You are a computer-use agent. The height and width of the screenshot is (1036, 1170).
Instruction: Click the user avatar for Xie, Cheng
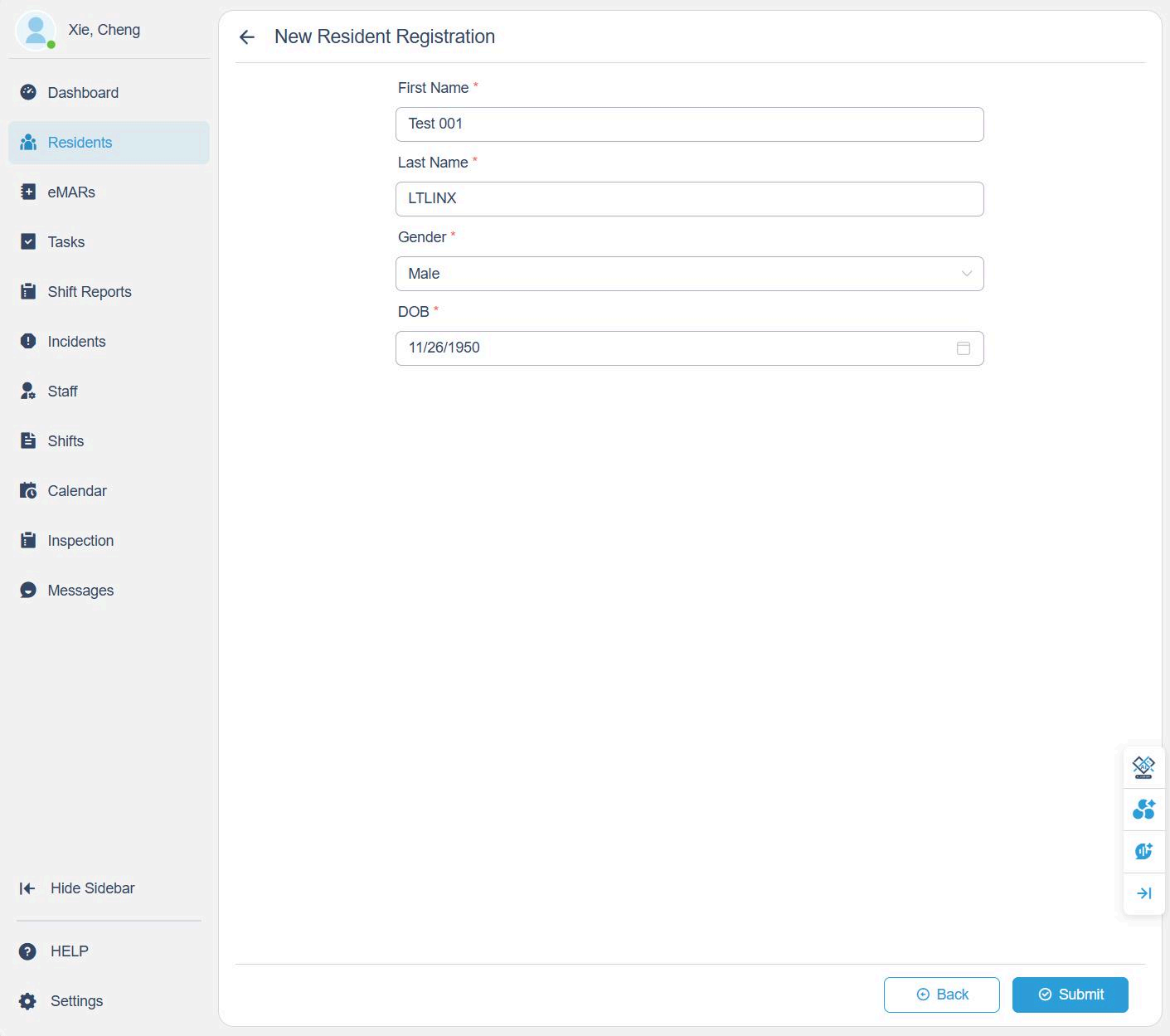pyautogui.click(x=36, y=31)
